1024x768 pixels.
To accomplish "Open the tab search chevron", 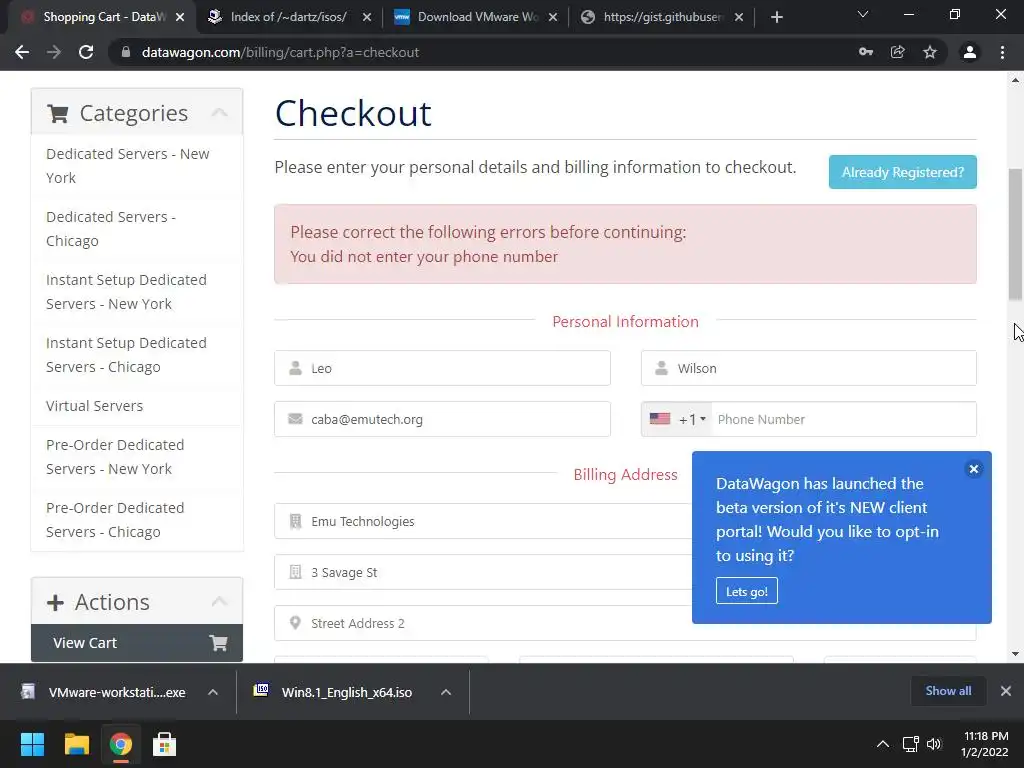I will click(863, 14).
